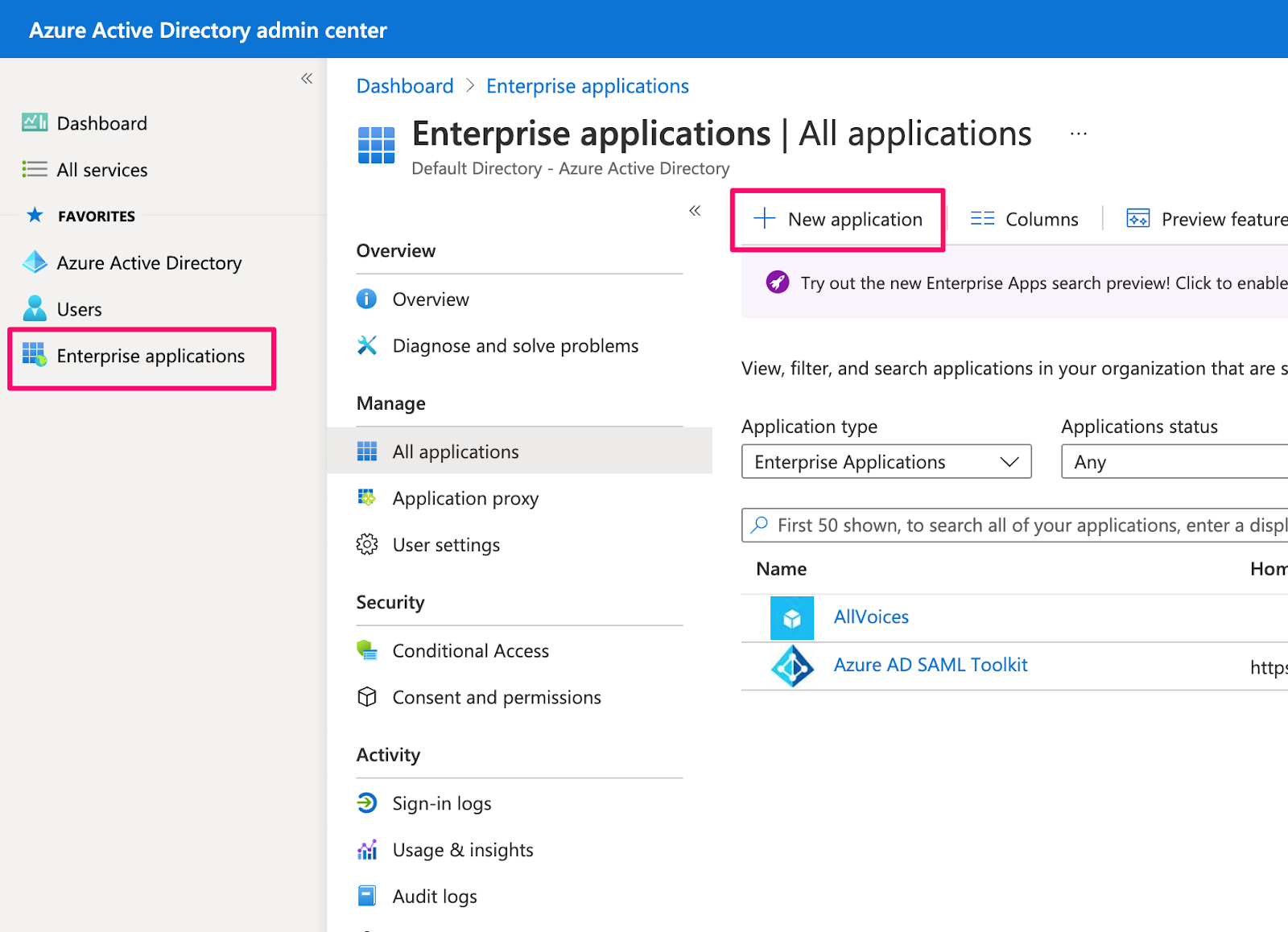
Task: Open Sign-in logs via its icon
Action: [x=367, y=802]
